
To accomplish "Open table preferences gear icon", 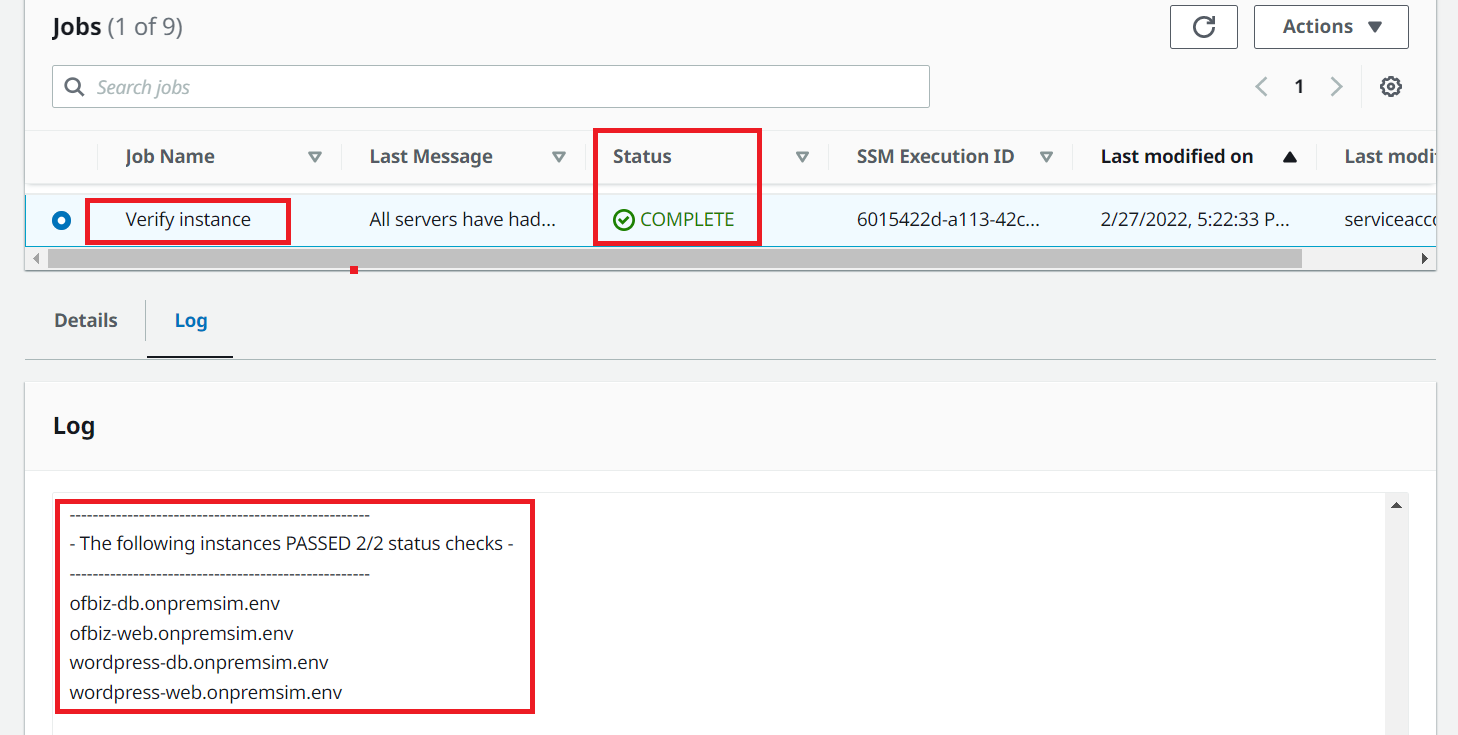I will (1390, 87).
